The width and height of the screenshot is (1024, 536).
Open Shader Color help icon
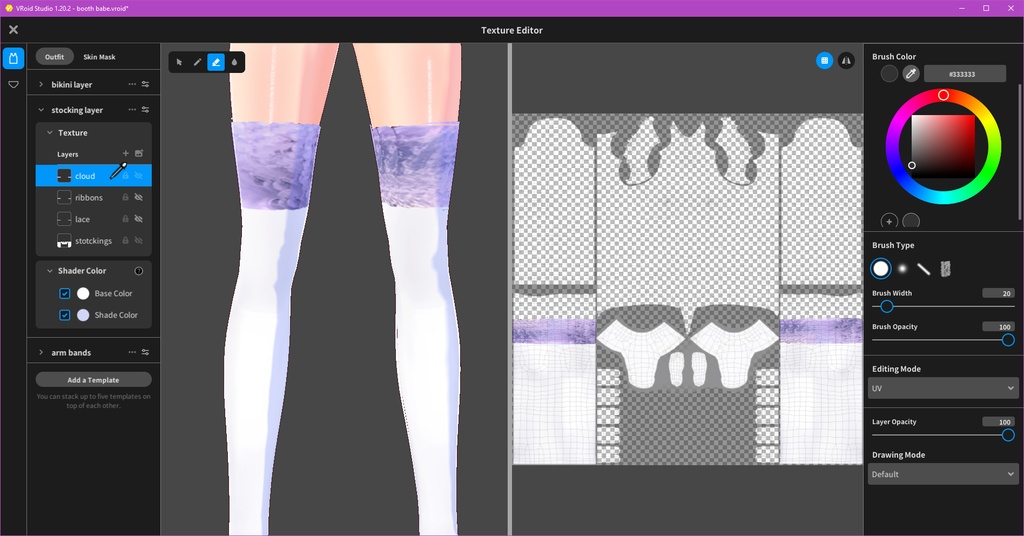pyautogui.click(x=138, y=271)
